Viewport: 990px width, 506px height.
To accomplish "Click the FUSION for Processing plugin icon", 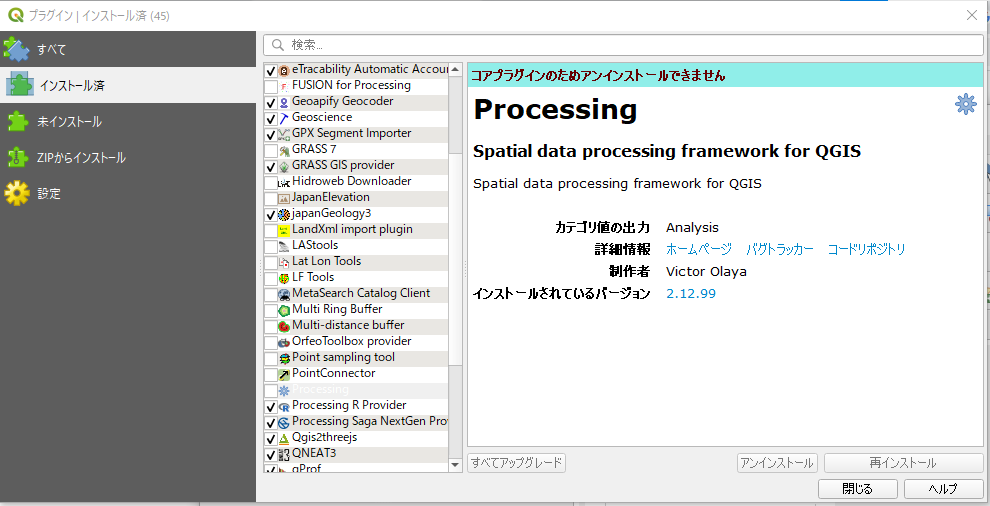I will tap(284, 87).
